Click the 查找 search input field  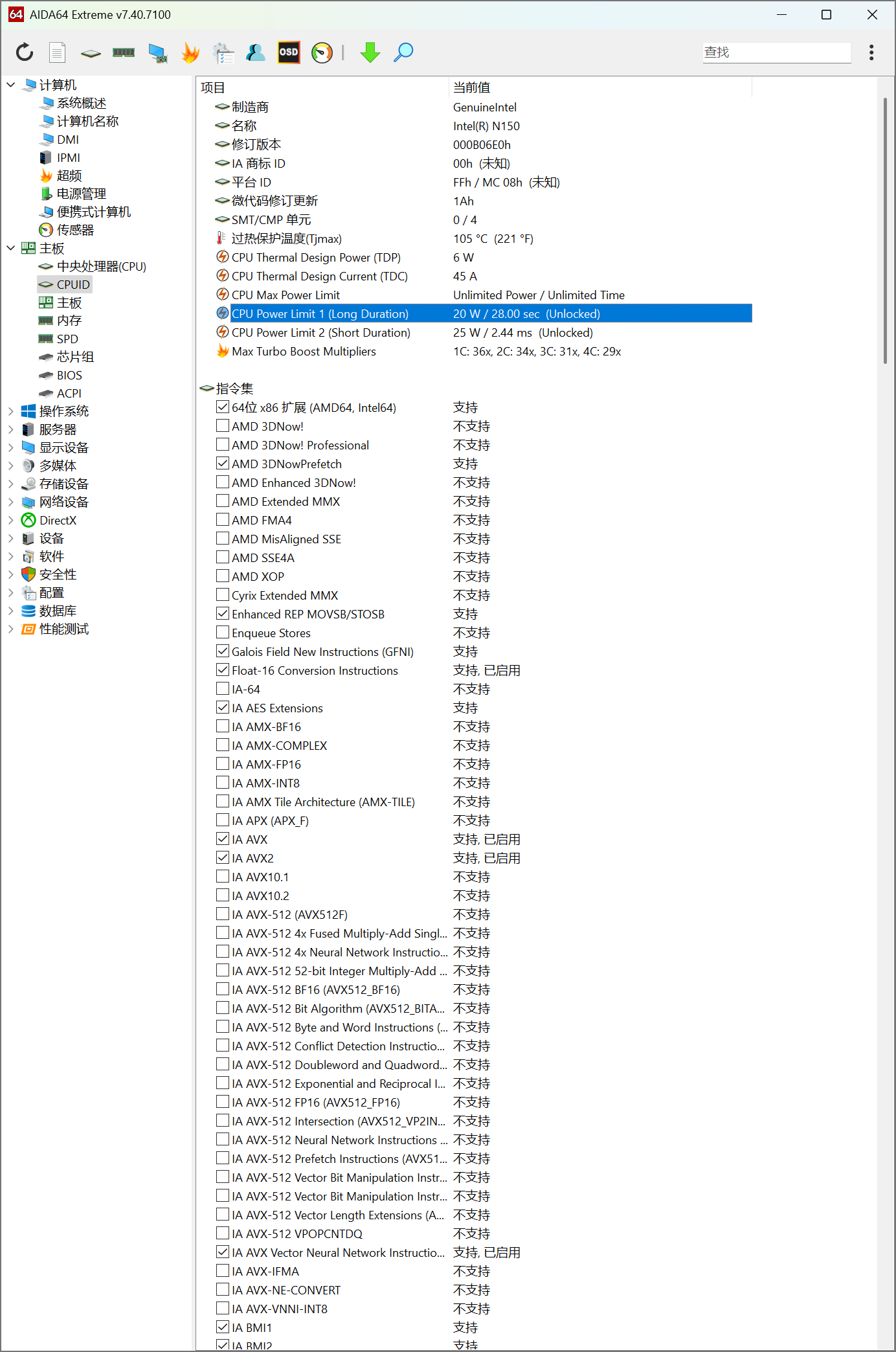pyautogui.click(x=776, y=52)
